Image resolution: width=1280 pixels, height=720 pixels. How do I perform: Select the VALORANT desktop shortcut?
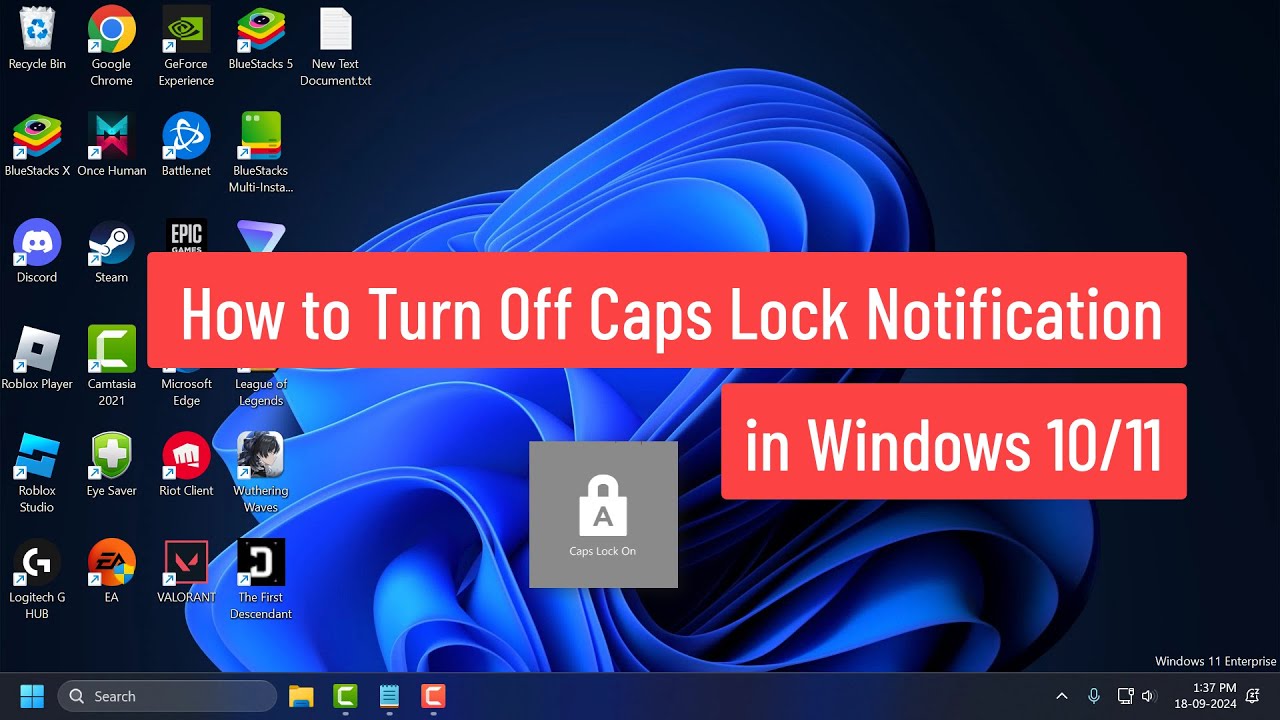[x=186, y=572]
